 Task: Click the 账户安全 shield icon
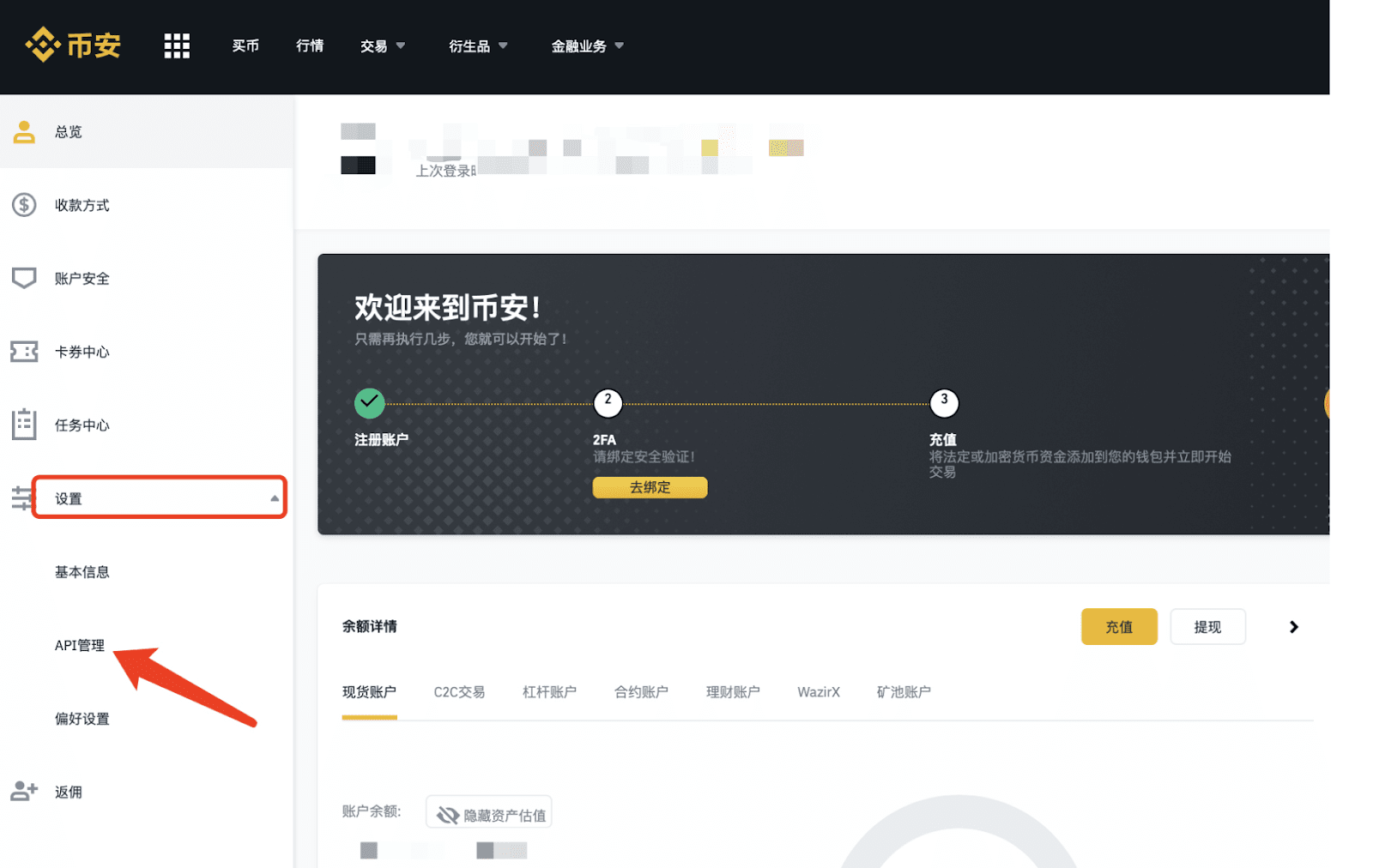tap(24, 278)
